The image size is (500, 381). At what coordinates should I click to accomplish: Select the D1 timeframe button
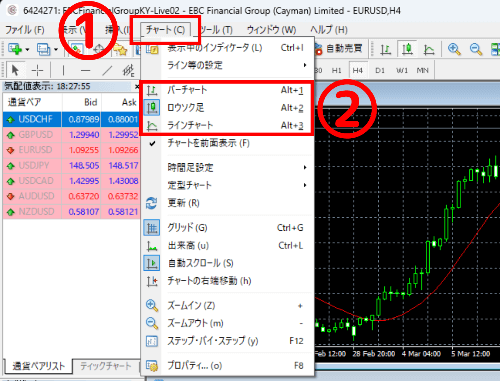point(380,70)
